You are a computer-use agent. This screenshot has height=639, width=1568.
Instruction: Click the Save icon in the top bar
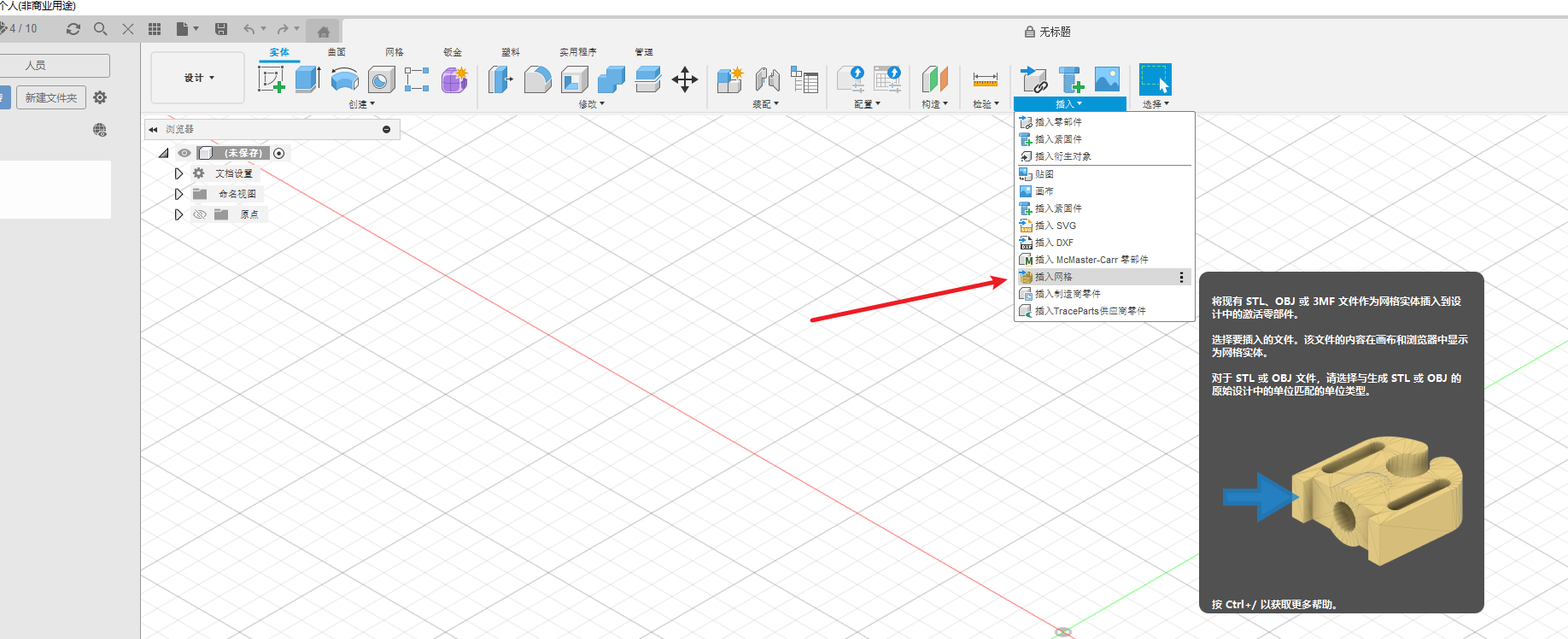tap(221, 29)
